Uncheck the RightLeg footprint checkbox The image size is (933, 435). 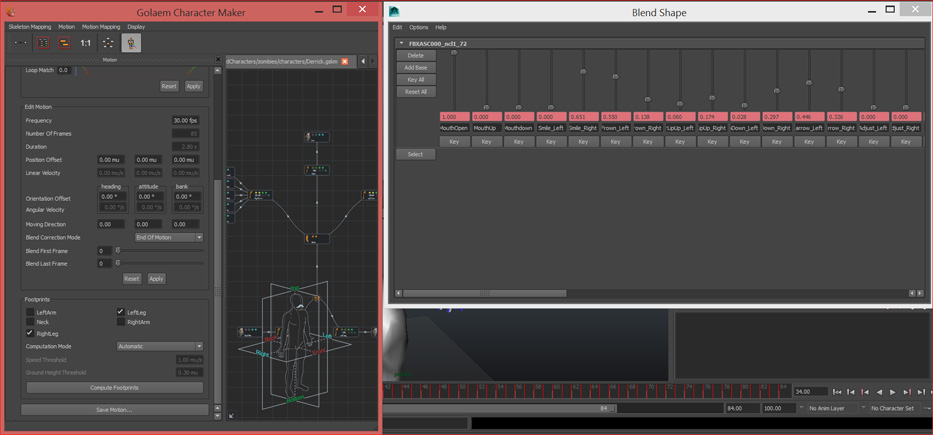30,333
